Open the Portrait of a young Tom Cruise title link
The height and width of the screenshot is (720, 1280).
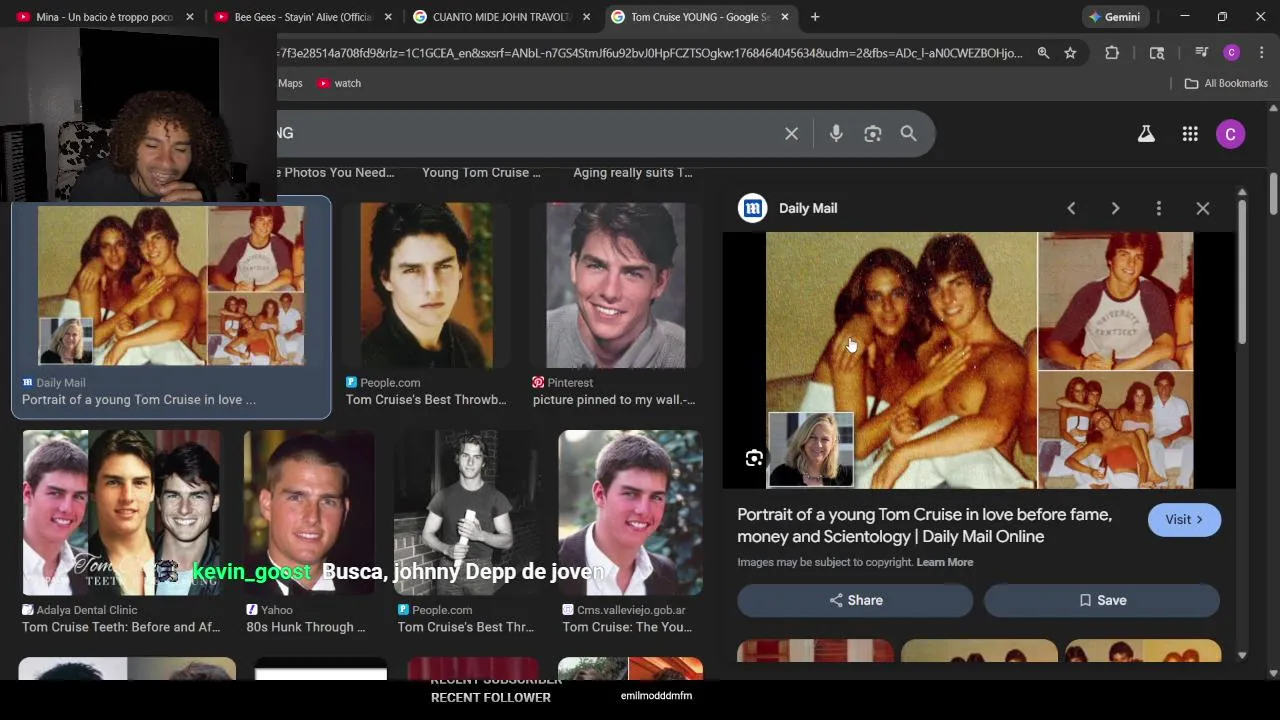(x=924, y=525)
